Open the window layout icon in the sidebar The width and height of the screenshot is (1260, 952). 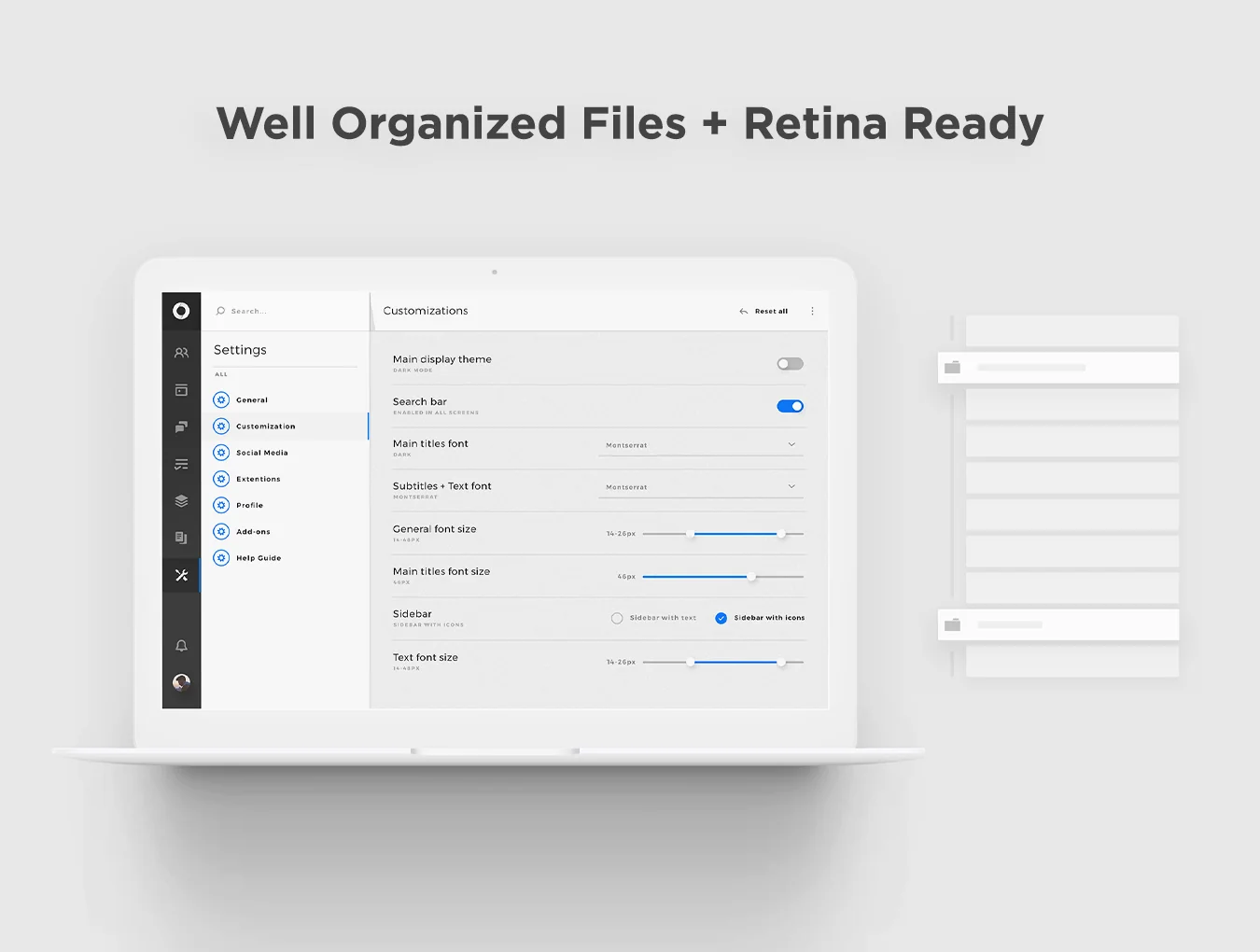(181, 390)
